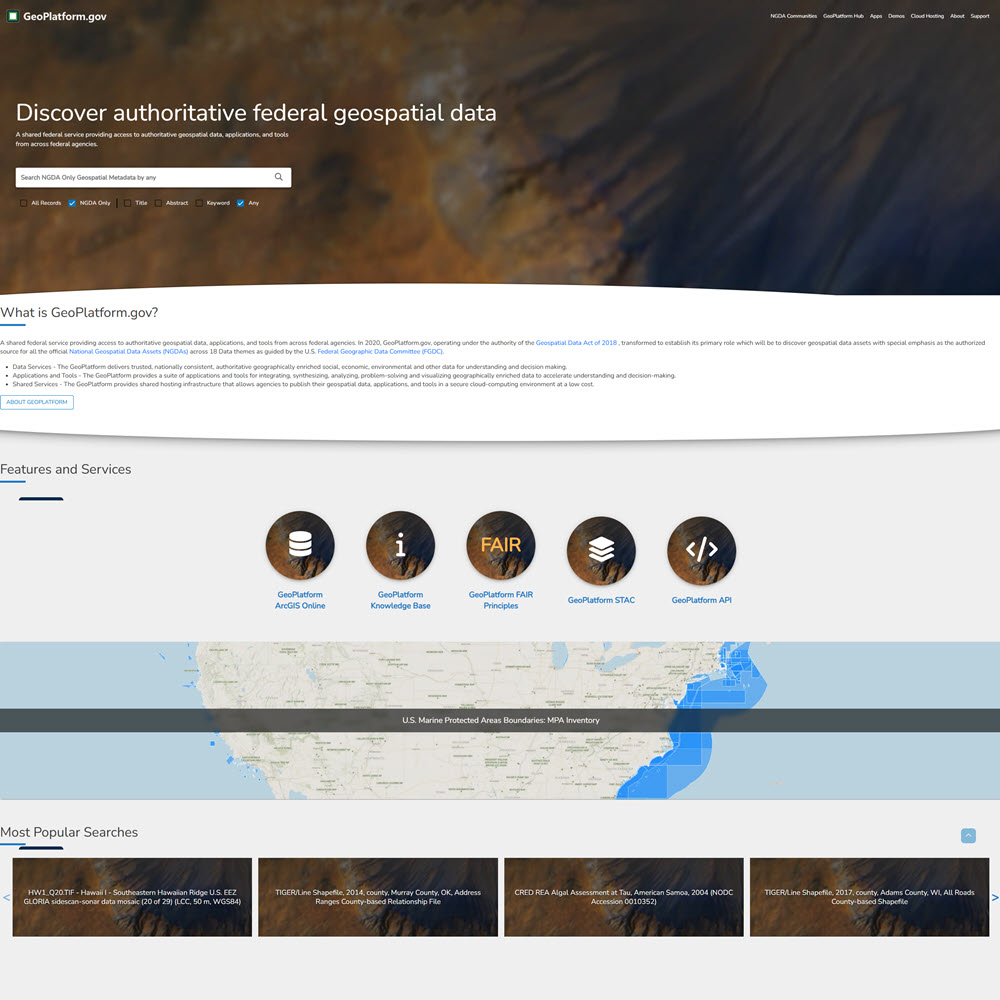
Task: Open the GeoPlatform ArcGIS Online database icon
Action: 300,545
